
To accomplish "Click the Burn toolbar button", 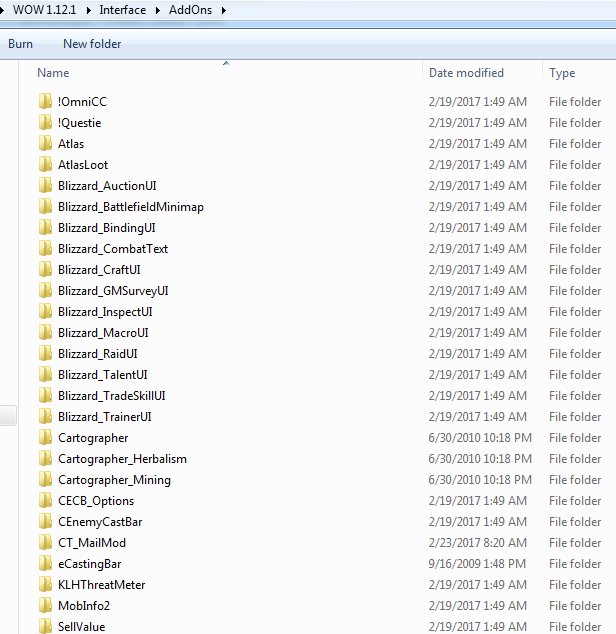I will [x=20, y=44].
